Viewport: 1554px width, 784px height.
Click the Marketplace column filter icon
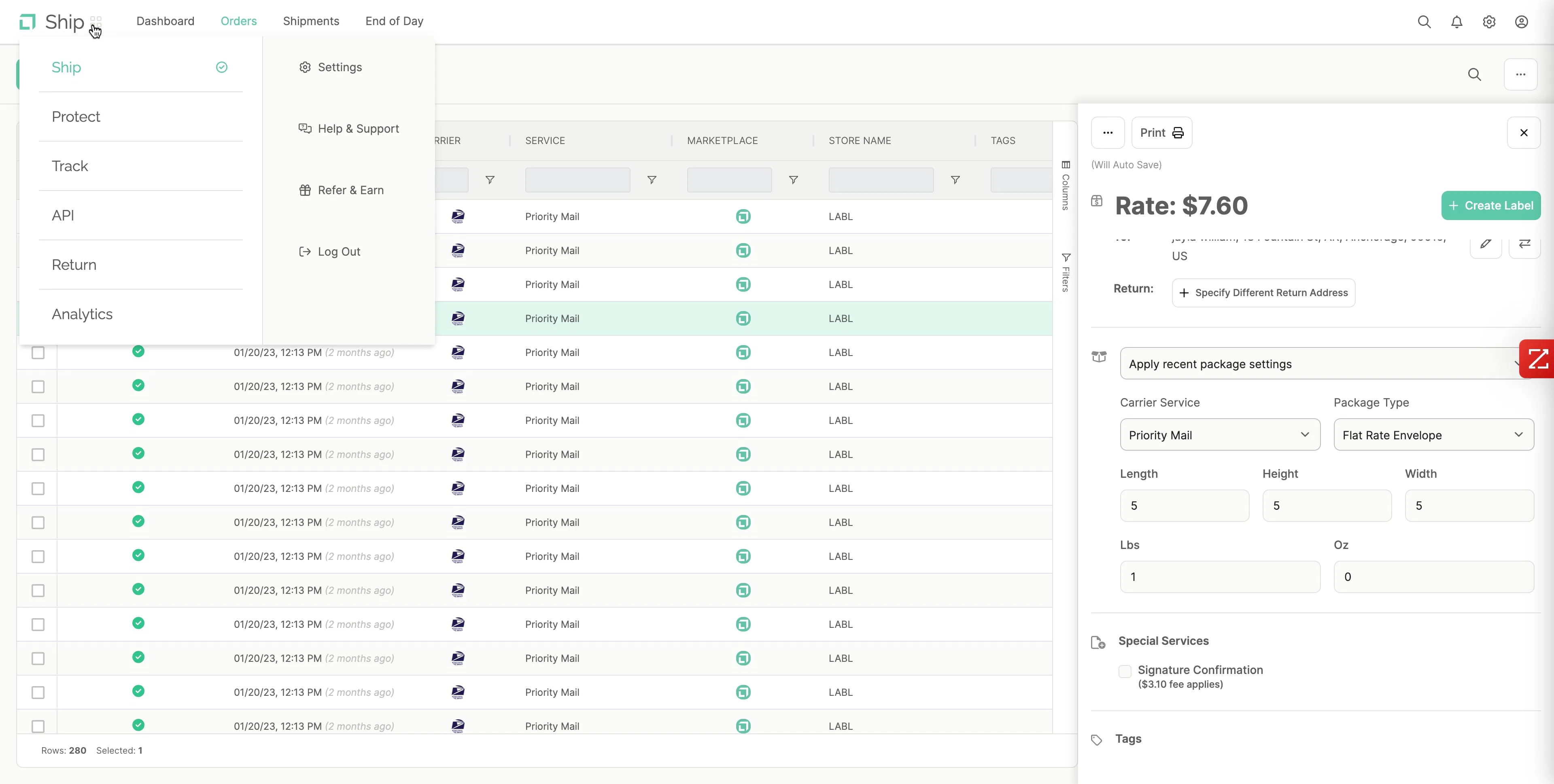793,180
